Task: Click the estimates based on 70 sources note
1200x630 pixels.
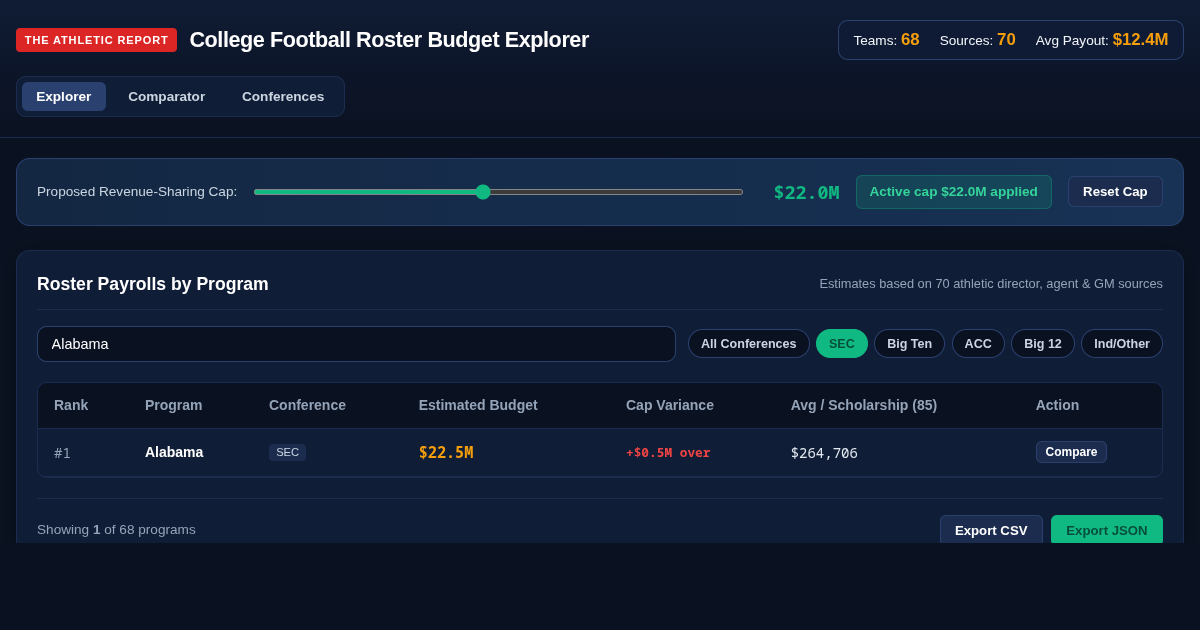Action: point(991,284)
